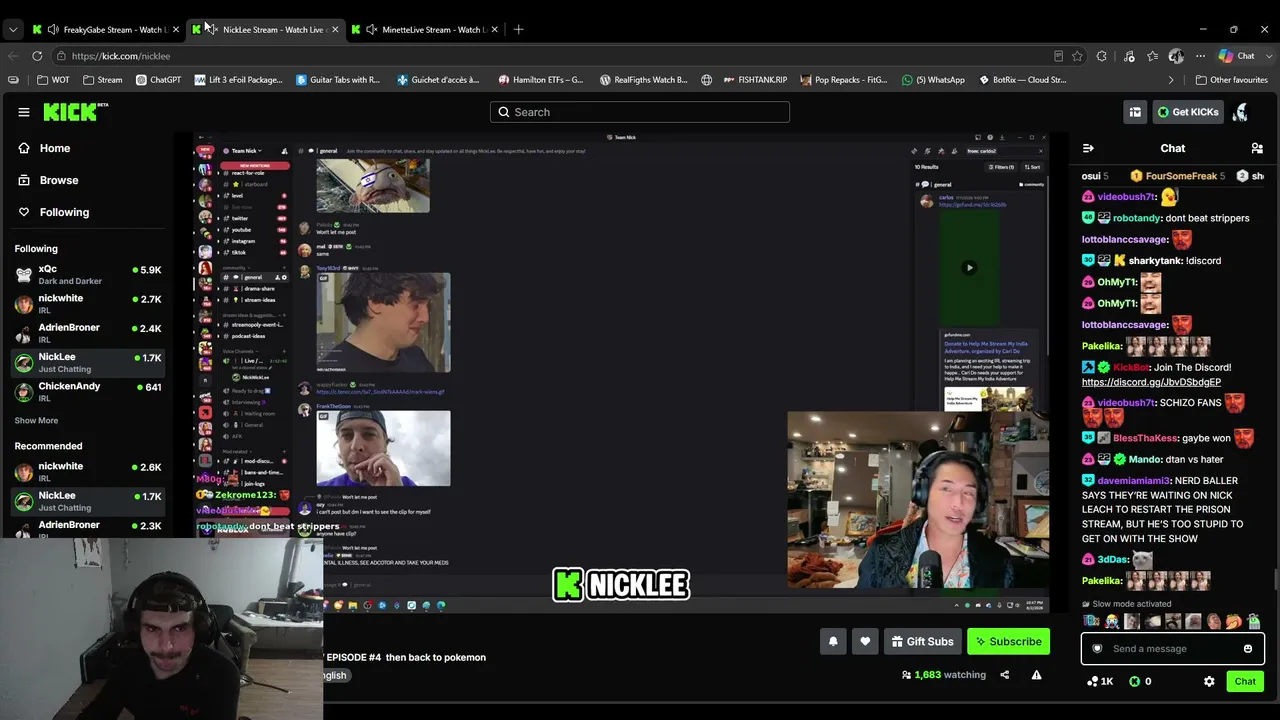1280x720 pixels.
Task: Open the browser profile avatar
Action: (x=1176, y=56)
